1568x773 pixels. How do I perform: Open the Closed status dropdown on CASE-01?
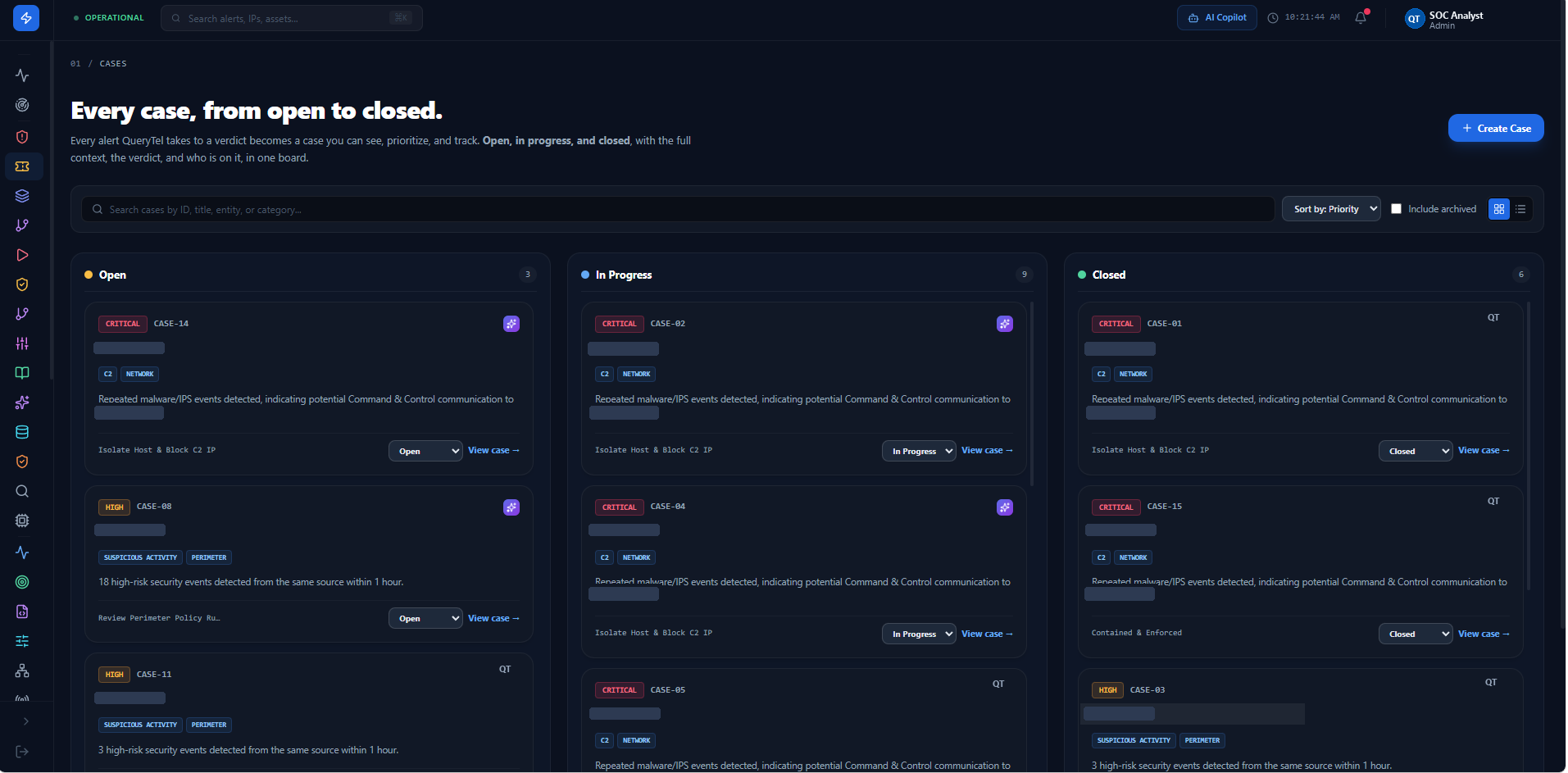1416,451
